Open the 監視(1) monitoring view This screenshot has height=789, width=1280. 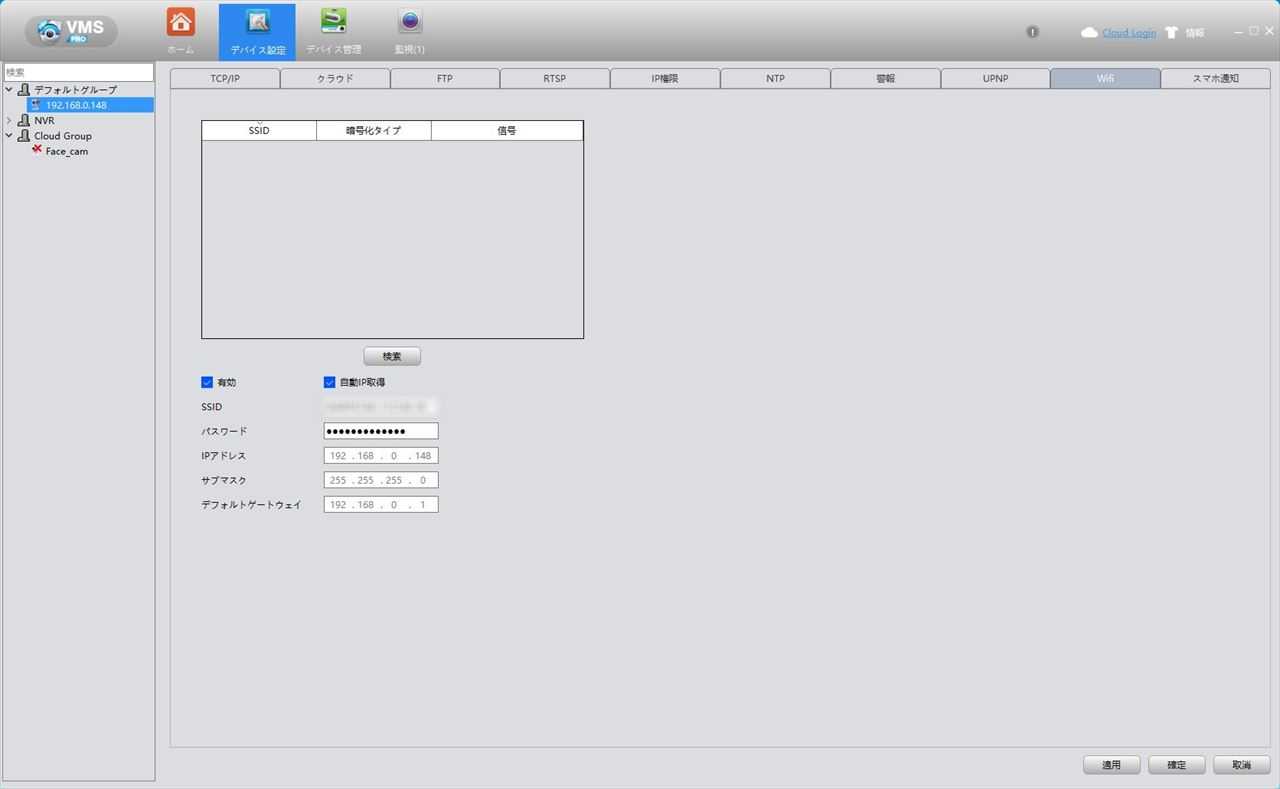tap(410, 31)
